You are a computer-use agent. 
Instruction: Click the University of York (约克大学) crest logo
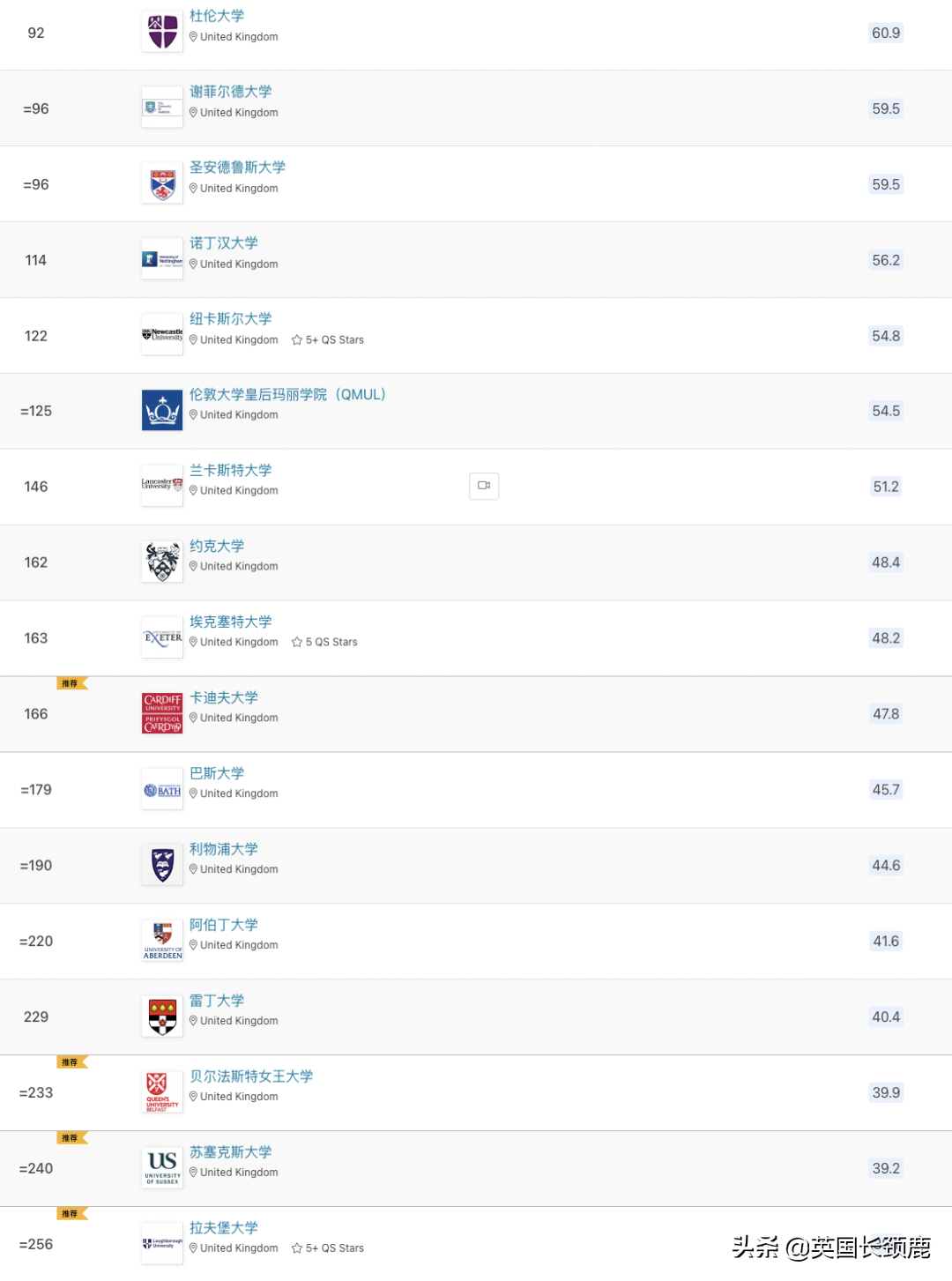tap(162, 562)
